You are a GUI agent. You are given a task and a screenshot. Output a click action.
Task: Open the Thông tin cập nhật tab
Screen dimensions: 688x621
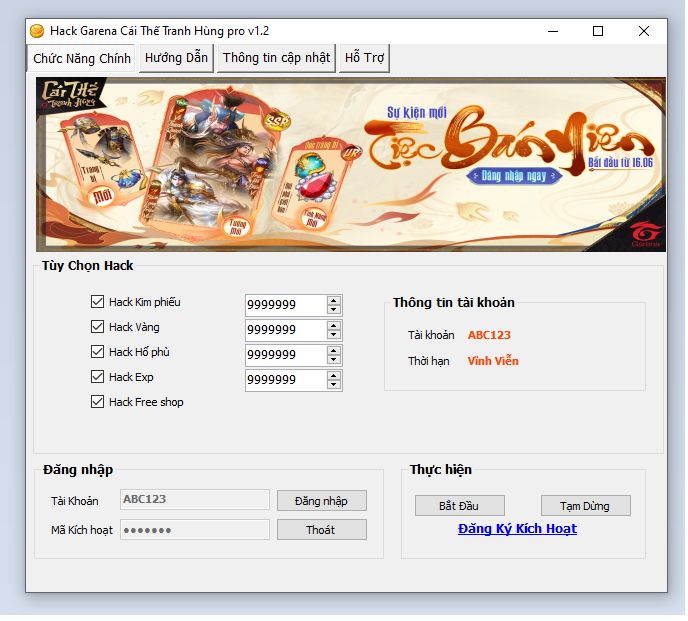click(x=276, y=58)
